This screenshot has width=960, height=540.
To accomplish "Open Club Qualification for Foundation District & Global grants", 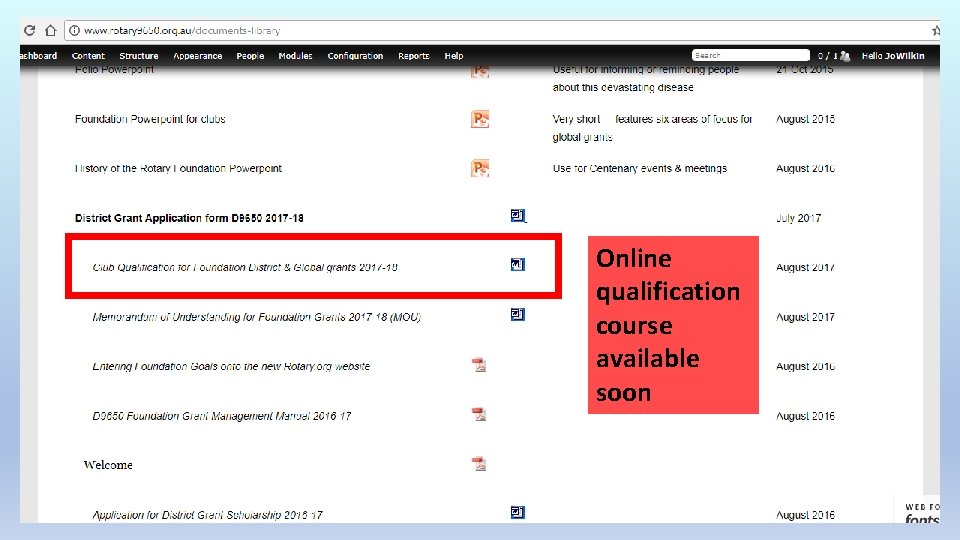I will coord(245,268).
